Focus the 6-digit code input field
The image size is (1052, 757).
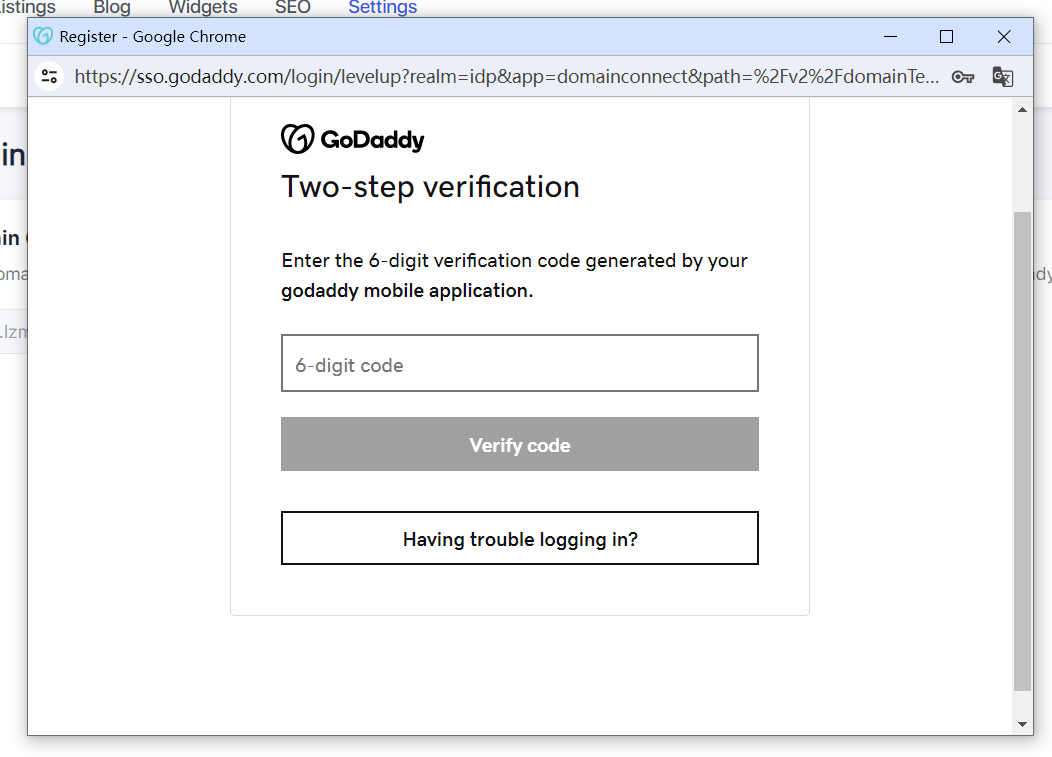[x=520, y=363]
